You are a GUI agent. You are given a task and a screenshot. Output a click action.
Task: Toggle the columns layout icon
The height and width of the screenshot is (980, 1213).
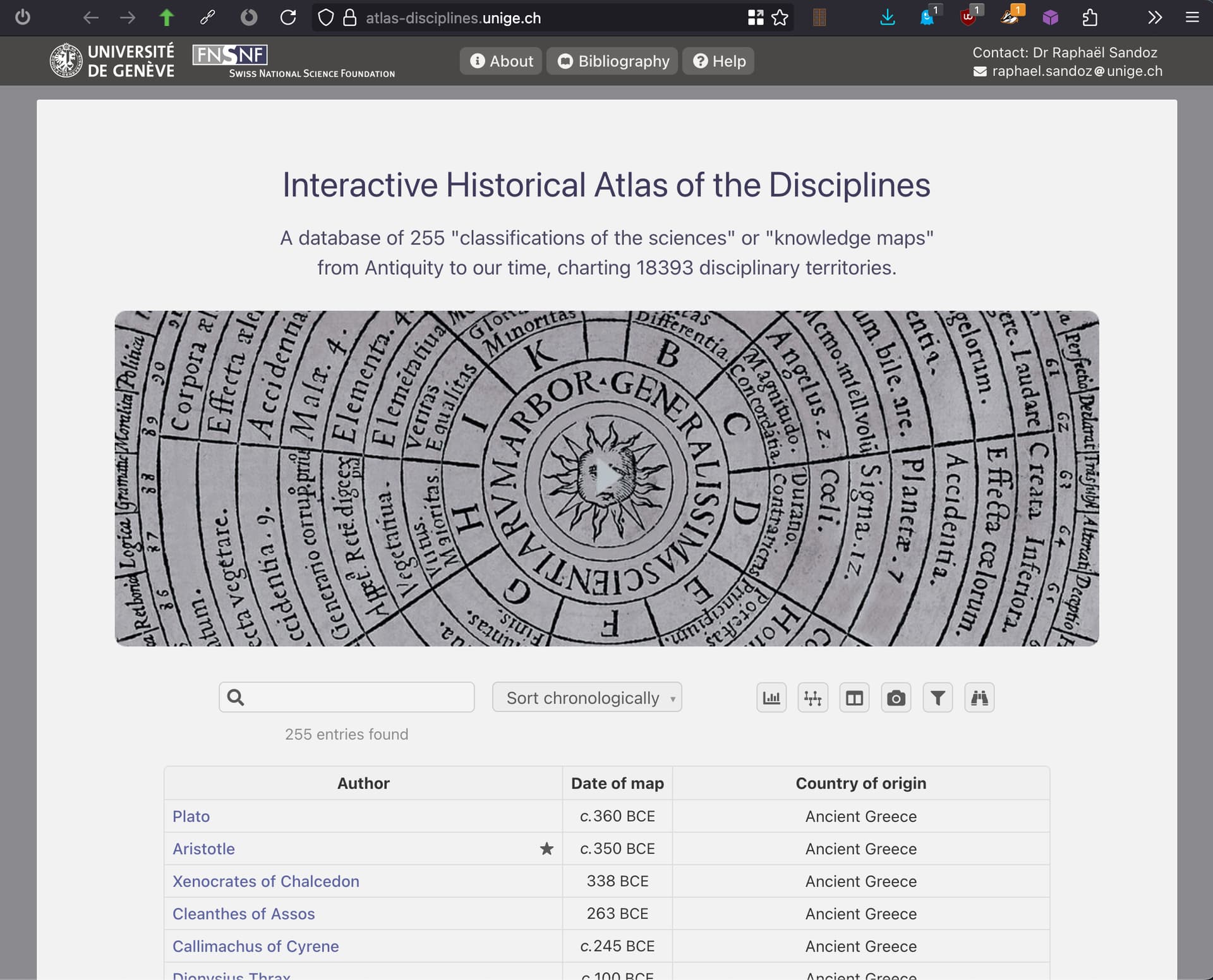[854, 698]
